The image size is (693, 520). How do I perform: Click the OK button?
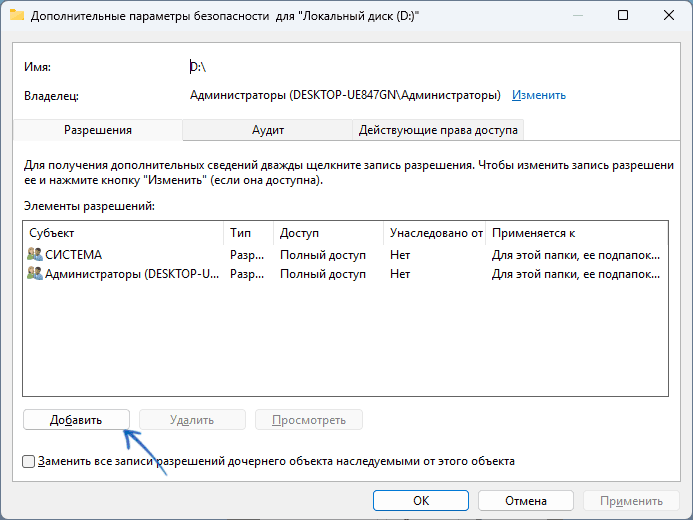[x=421, y=500]
